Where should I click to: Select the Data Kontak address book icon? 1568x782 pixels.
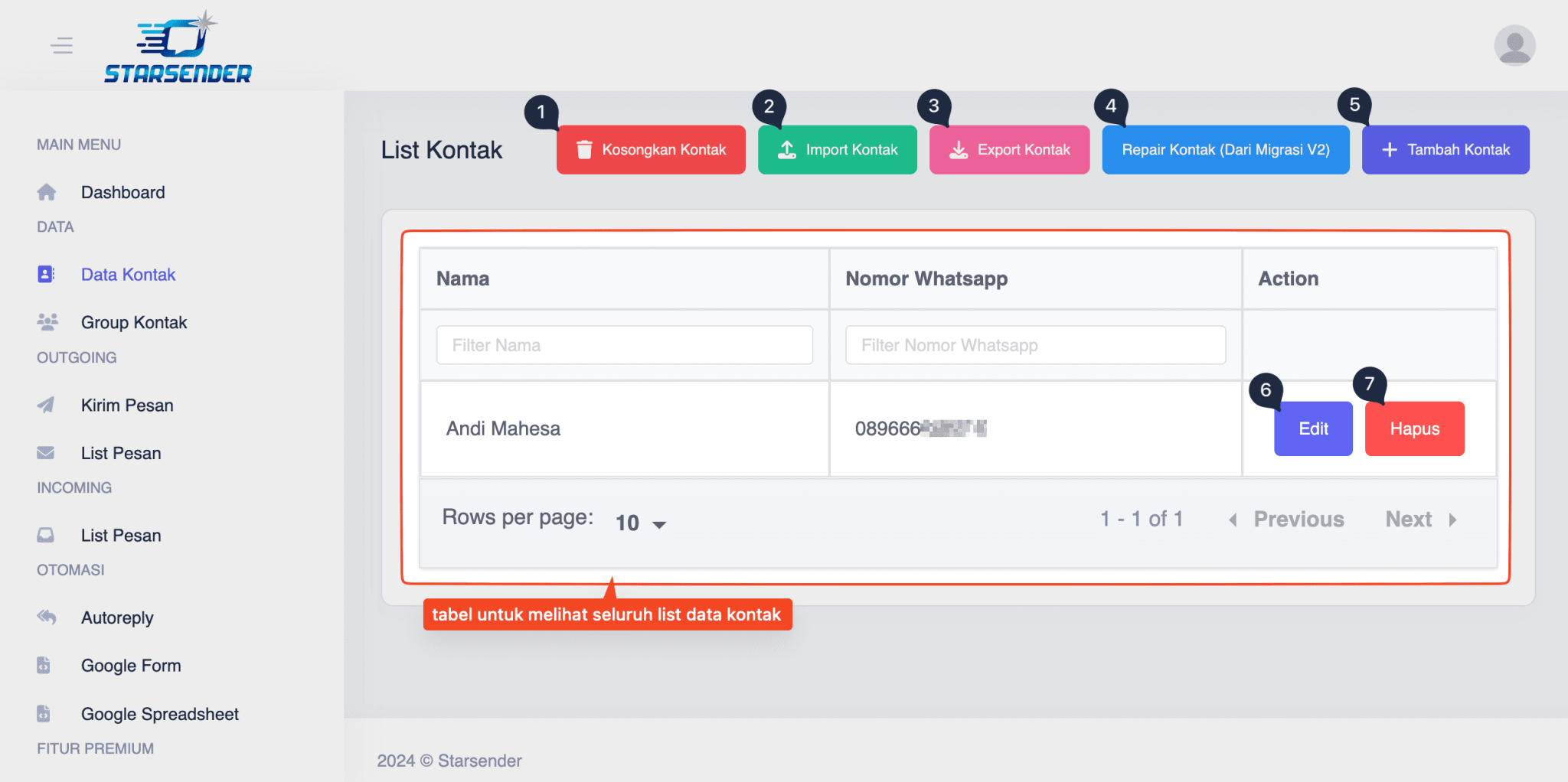pyautogui.click(x=47, y=274)
